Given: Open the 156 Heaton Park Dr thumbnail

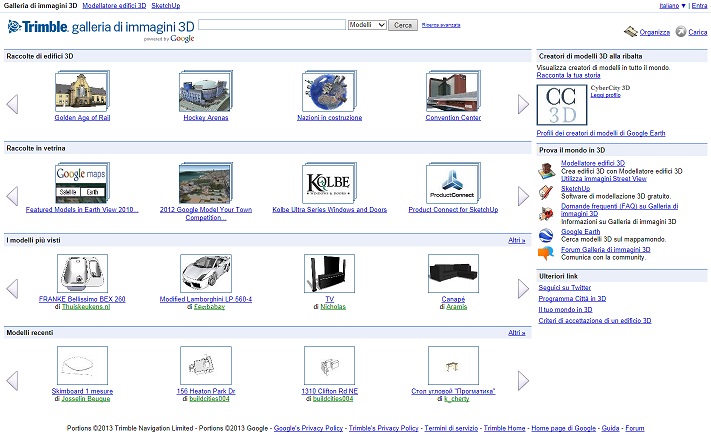Looking at the screenshot, I should [x=206, y=365].
